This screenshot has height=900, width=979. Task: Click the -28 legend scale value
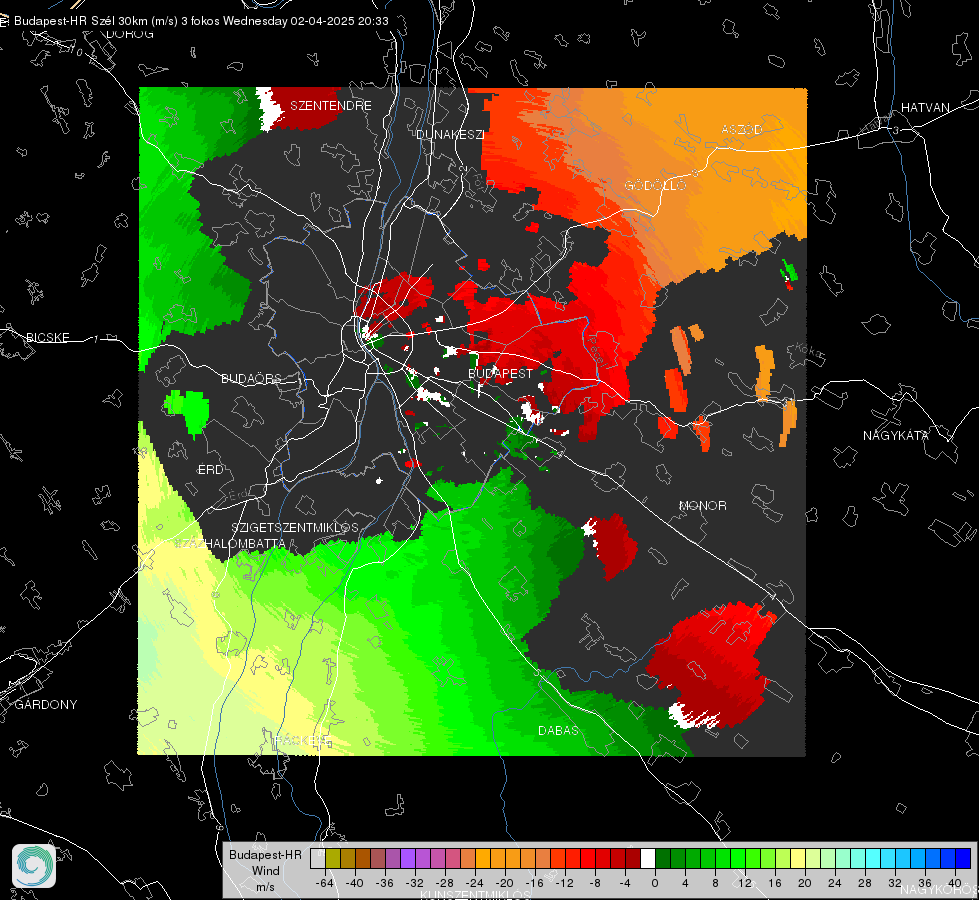point(445,883)
